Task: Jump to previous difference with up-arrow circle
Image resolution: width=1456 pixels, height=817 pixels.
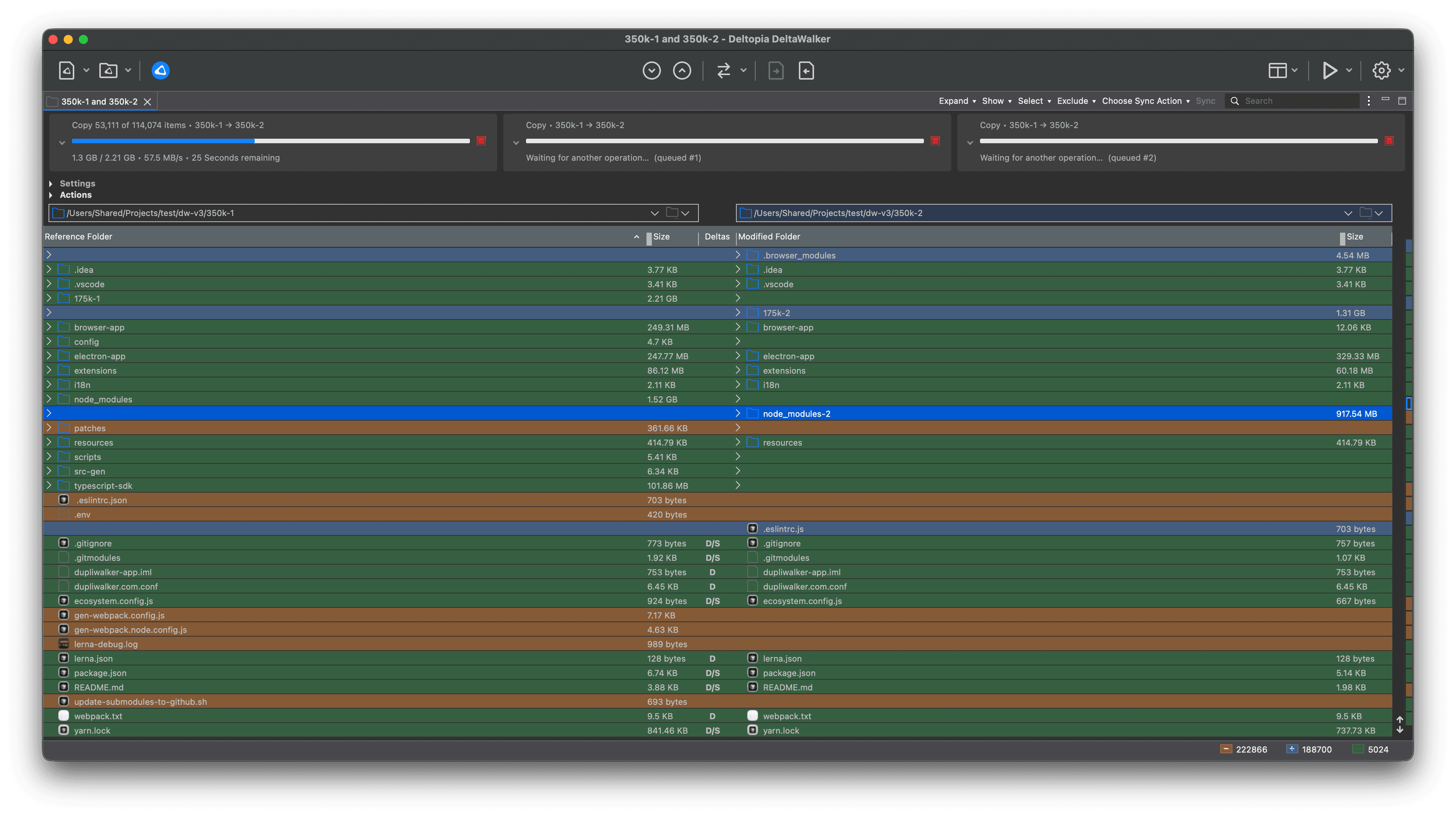Action: (x=682, y=71)
